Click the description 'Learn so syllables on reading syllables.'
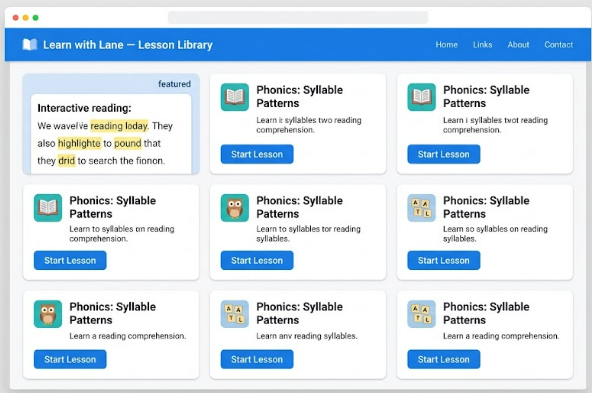Image resolution: width=592 pixels, height=393 pixels. (x=495, y=234)
